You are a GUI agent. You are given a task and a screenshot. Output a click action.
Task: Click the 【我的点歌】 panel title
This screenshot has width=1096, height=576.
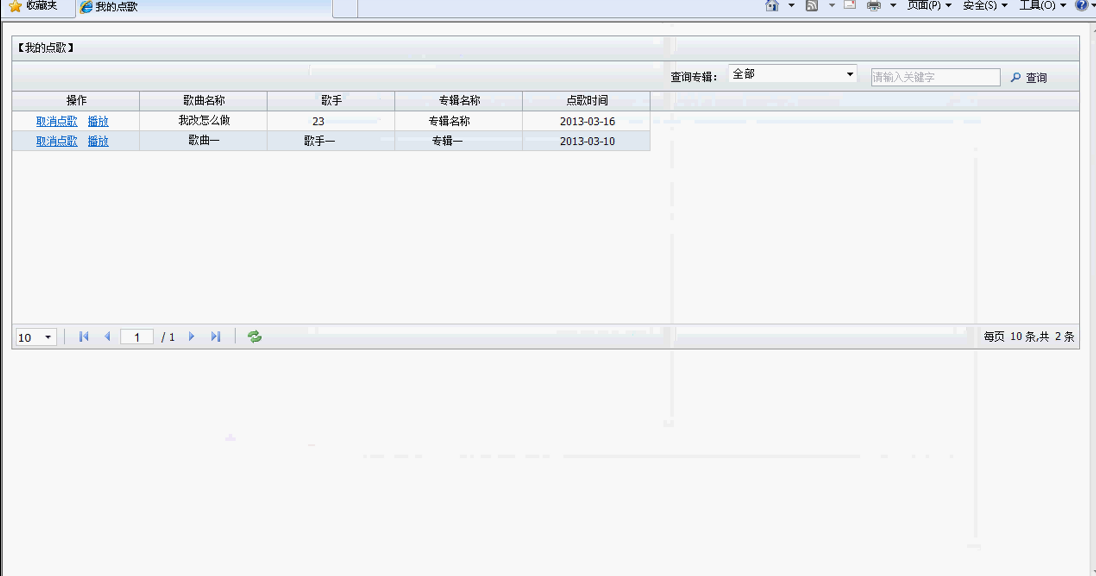(x=45, y=48)
